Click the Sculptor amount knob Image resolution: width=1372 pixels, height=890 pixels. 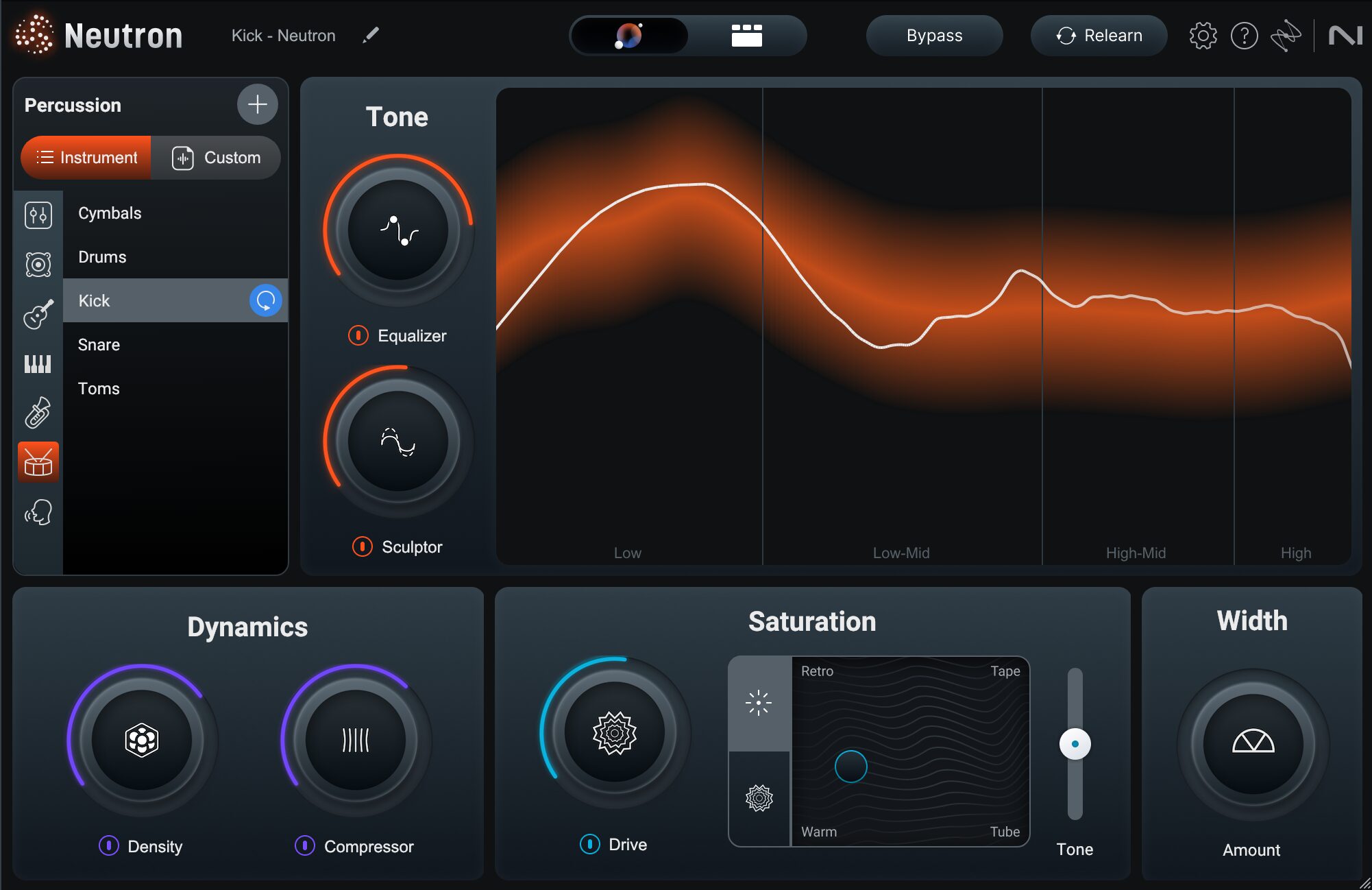coord(398,441)
